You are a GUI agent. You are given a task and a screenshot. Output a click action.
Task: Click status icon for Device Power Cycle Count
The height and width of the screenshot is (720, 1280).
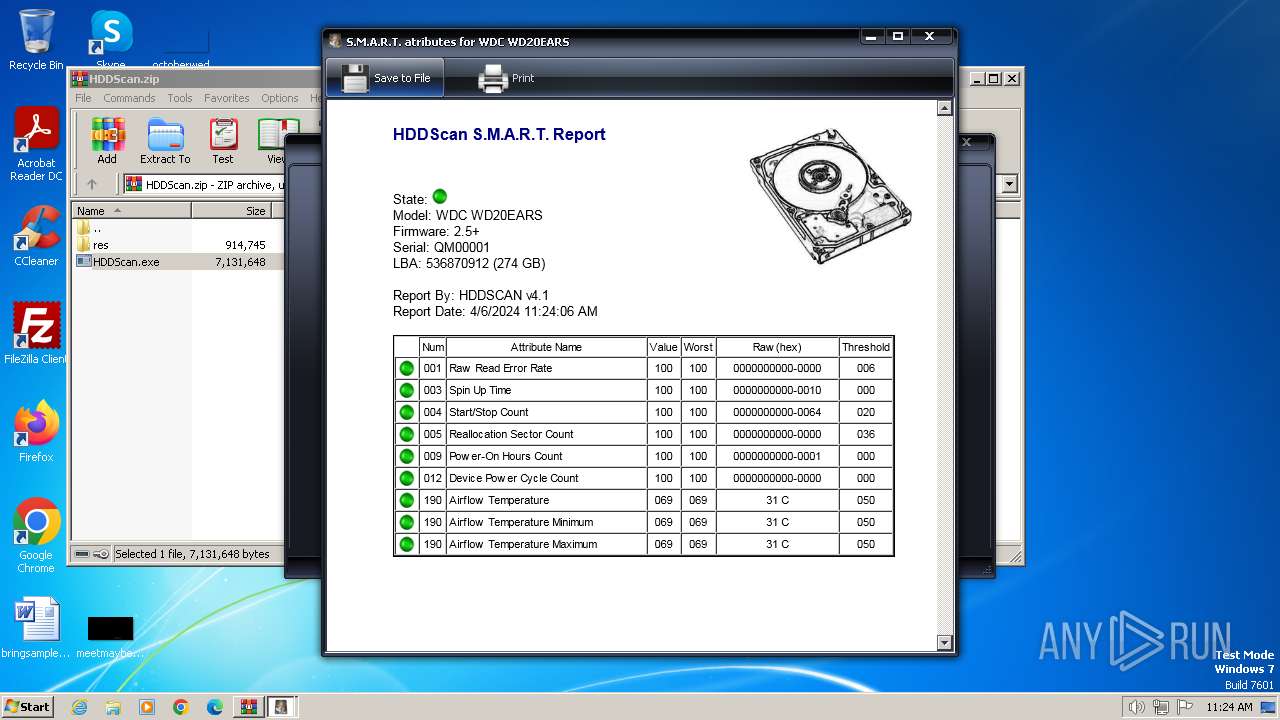(406, 478)
